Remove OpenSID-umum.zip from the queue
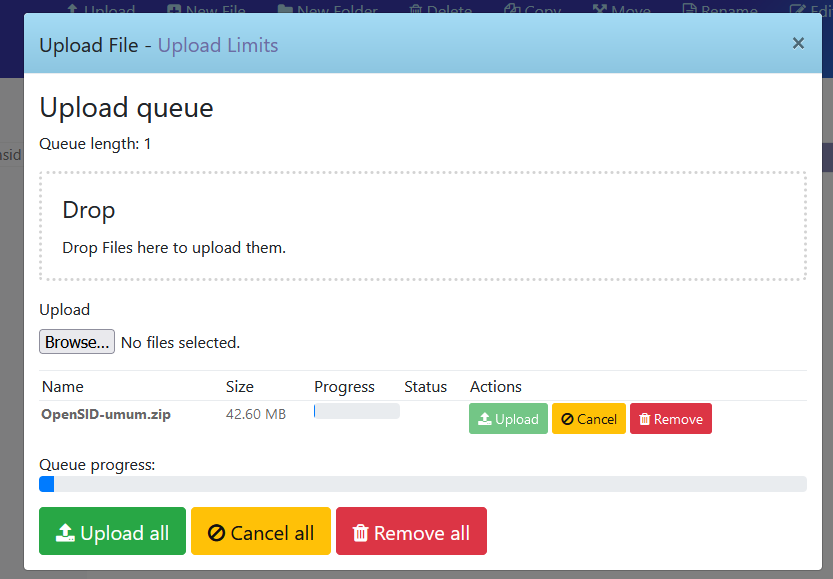 click(x=670, y=419)
